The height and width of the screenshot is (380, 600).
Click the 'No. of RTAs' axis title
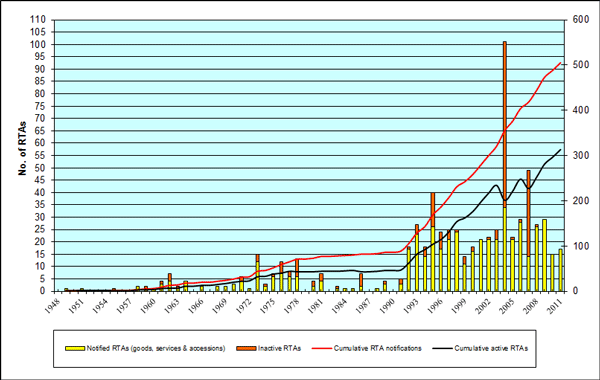23,148
